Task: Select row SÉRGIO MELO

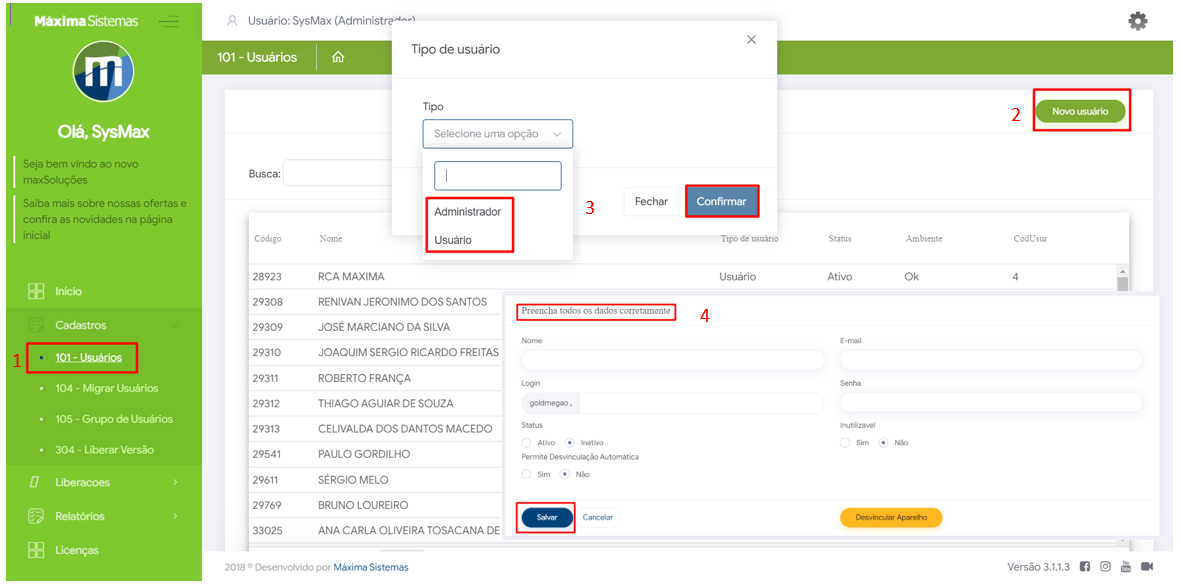Action: [x=376, y=479]
